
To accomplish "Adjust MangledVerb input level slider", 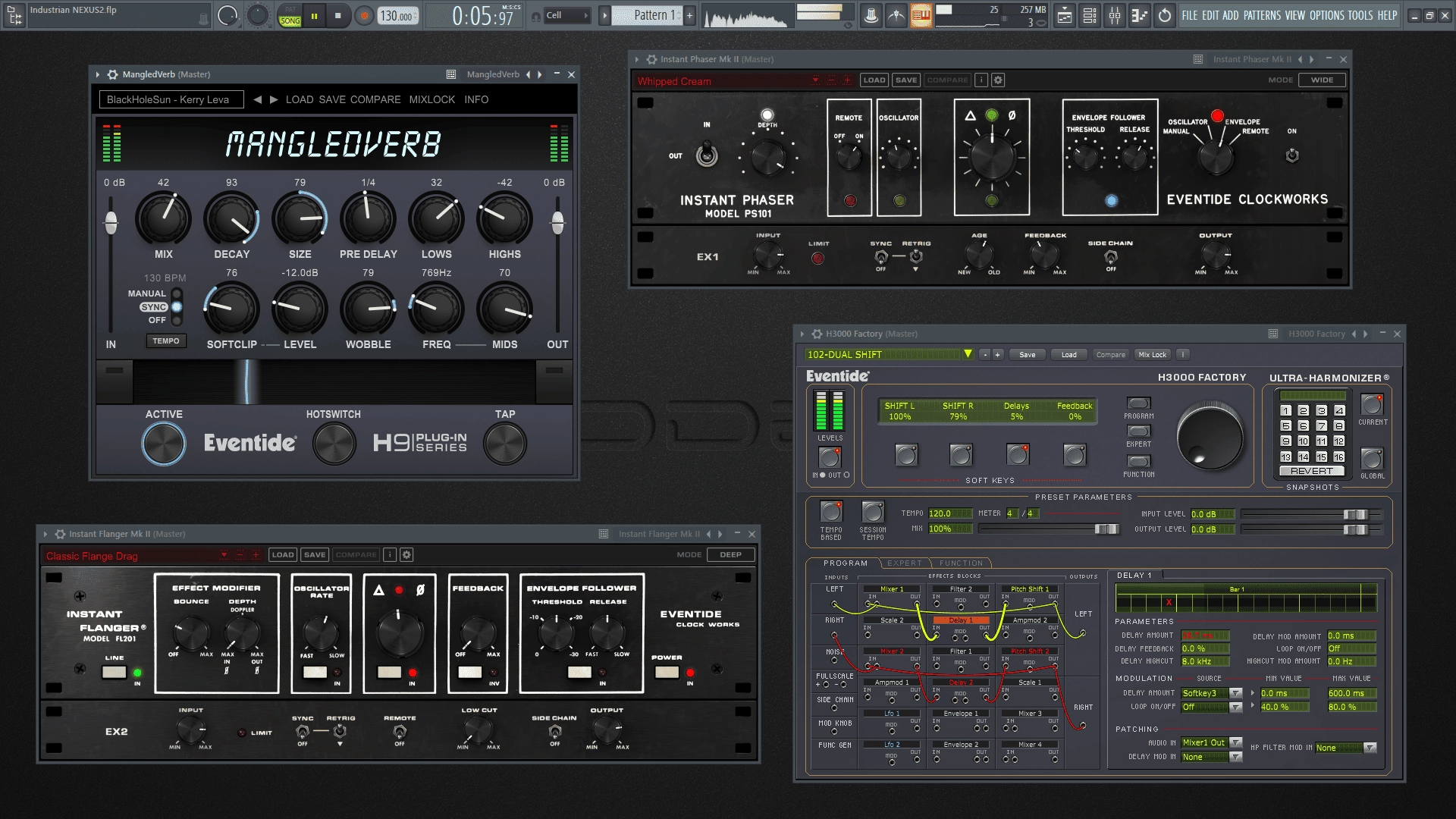I will coord(111,223).
